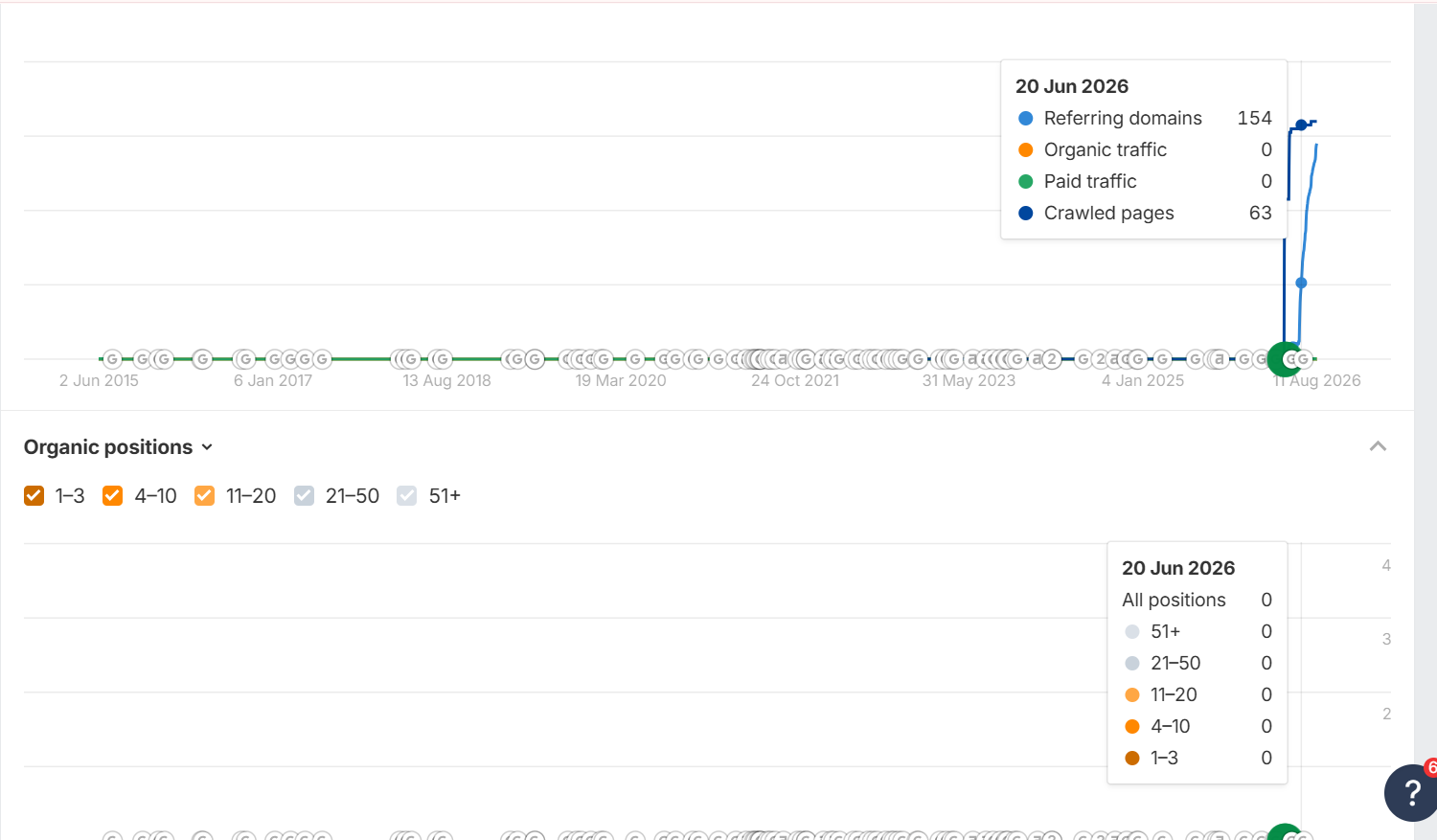Screen dimensions: 1437x840
Task: Click the crawled pages value 63
Action: tap(1261, 213)
